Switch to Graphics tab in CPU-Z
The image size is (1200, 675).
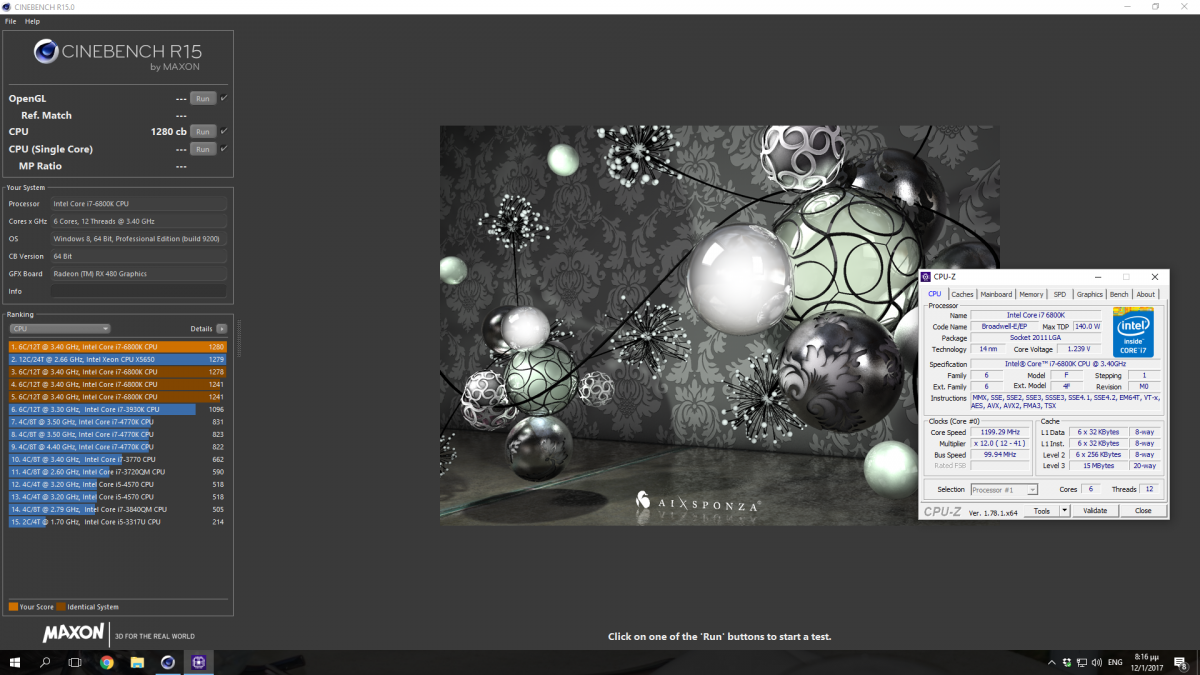coord(1090,294)
